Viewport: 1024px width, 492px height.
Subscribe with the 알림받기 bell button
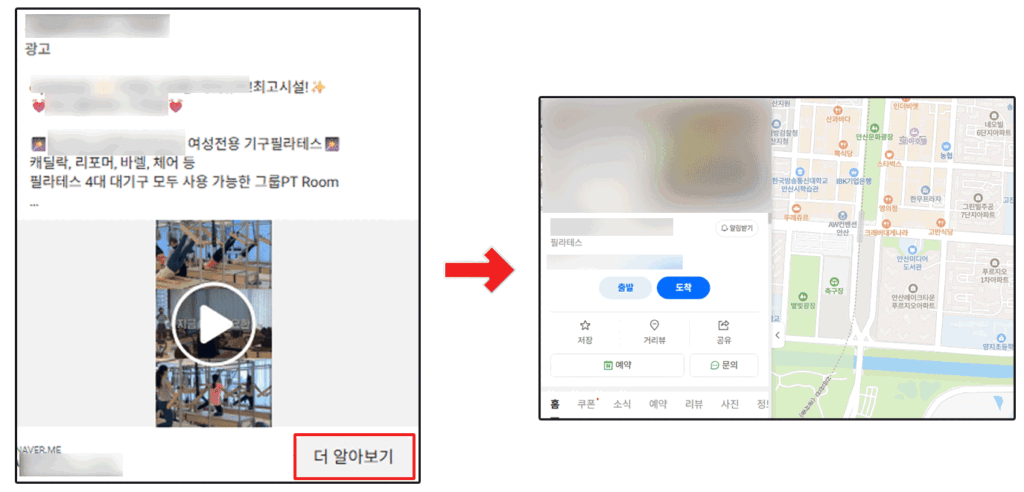pos(737,229)
